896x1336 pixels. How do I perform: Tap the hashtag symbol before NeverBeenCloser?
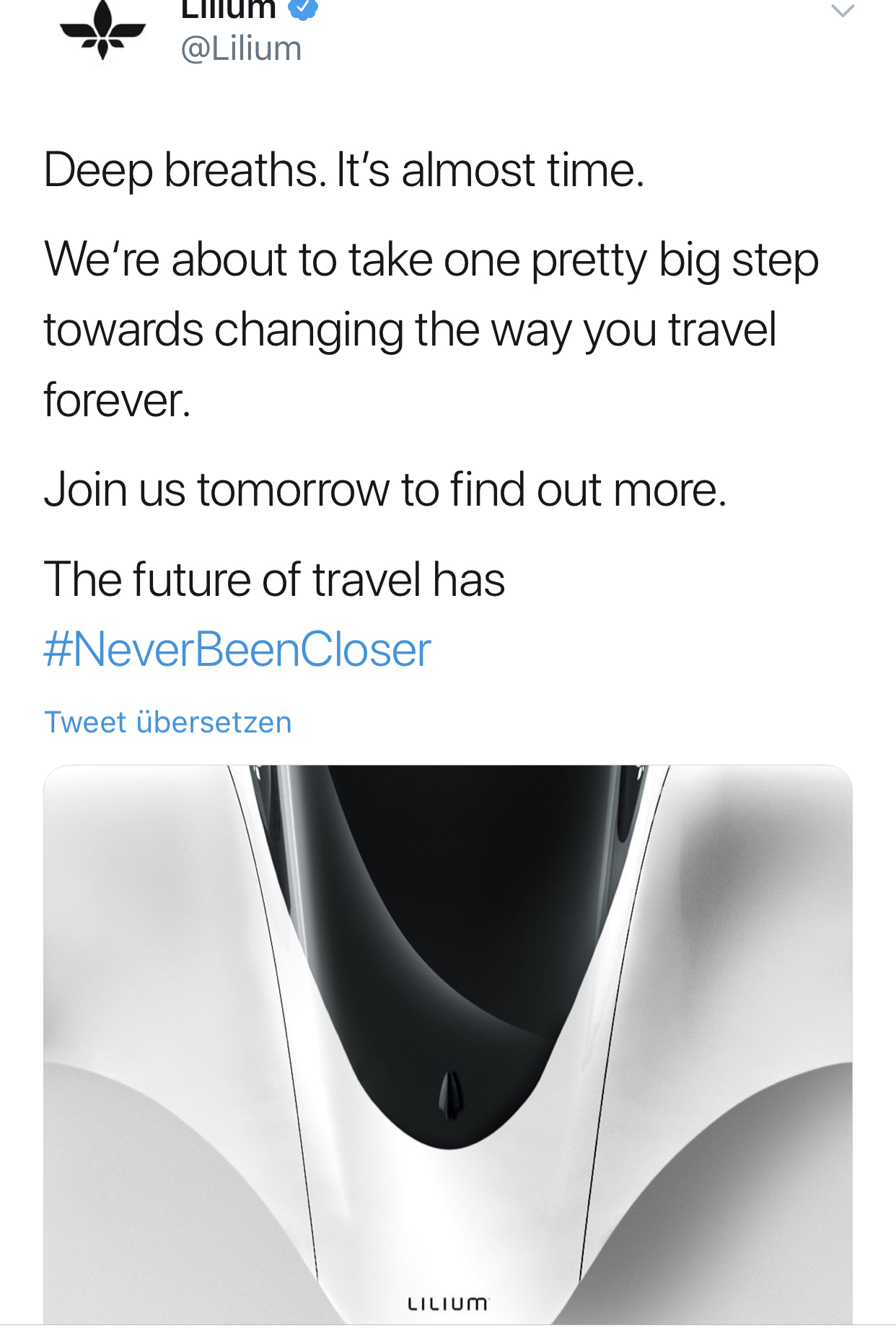click(x=58, y=649)
